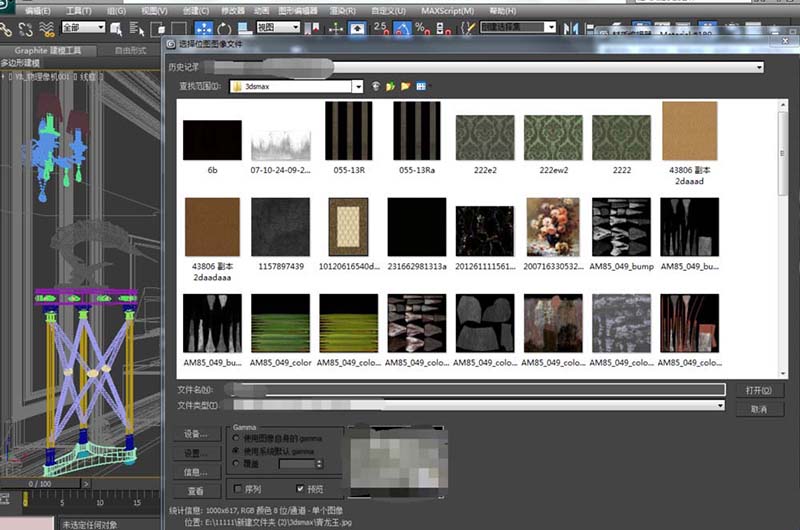Open the 视图(V) menu
The height and width of the screenshot is (530, 800).
[x=154, y=11]
